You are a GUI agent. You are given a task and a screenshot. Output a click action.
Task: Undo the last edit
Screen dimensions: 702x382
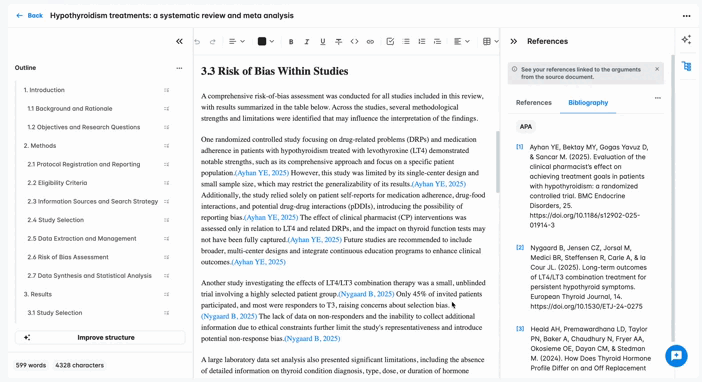tap(197, 42)
